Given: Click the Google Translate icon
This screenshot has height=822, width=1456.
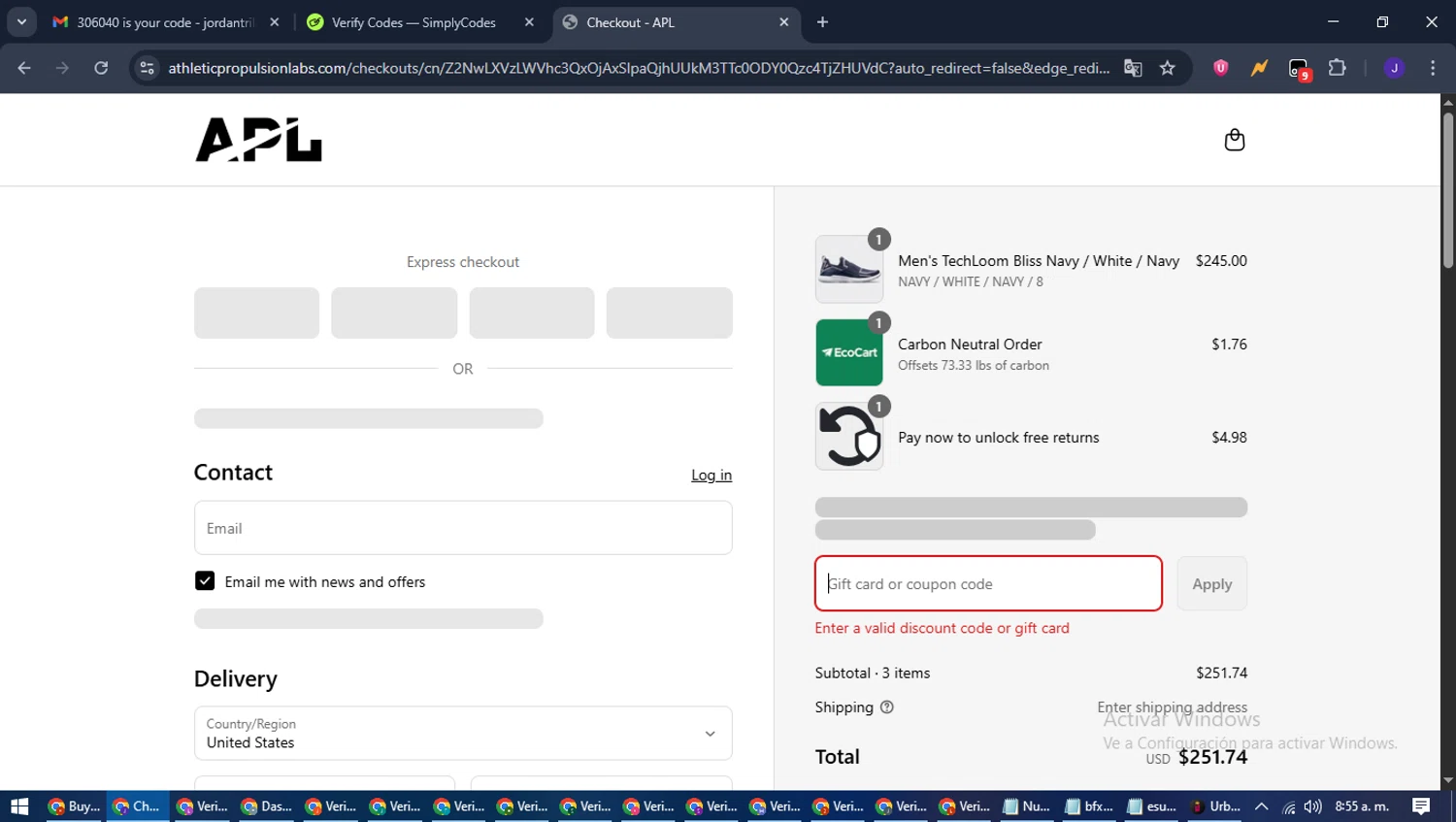Looking at the screenshot, I should 1133,68.
